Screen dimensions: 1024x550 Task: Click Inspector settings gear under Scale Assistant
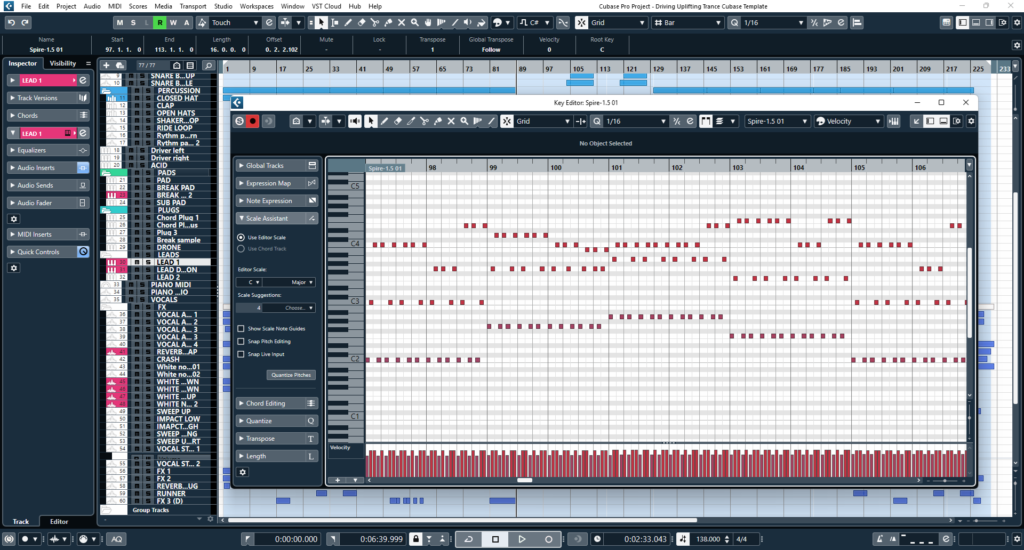pos(242,472)
